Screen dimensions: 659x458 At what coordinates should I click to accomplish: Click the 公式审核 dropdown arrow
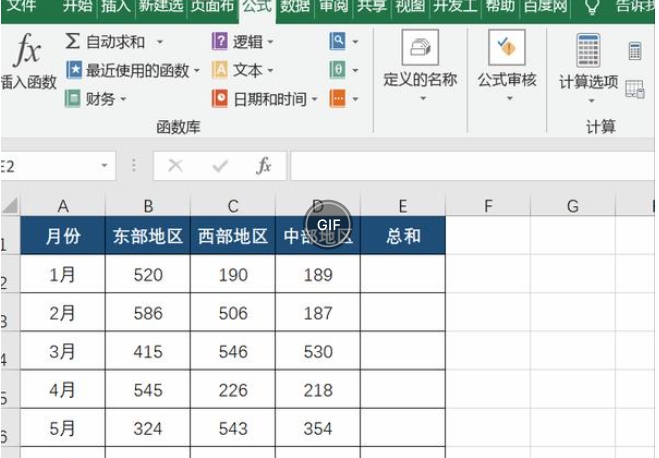tap(510, 98)
